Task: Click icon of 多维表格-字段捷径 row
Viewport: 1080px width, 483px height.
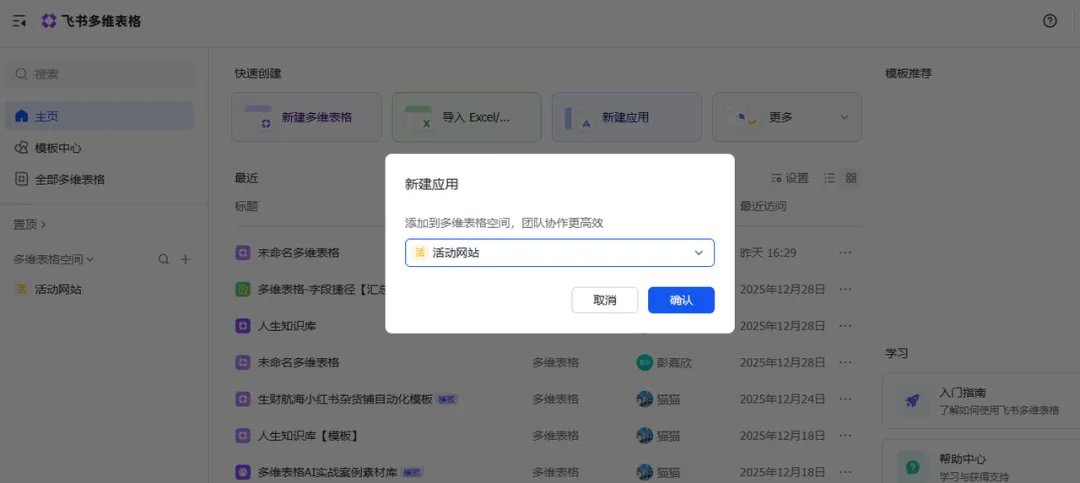Action: pos(242,289)
